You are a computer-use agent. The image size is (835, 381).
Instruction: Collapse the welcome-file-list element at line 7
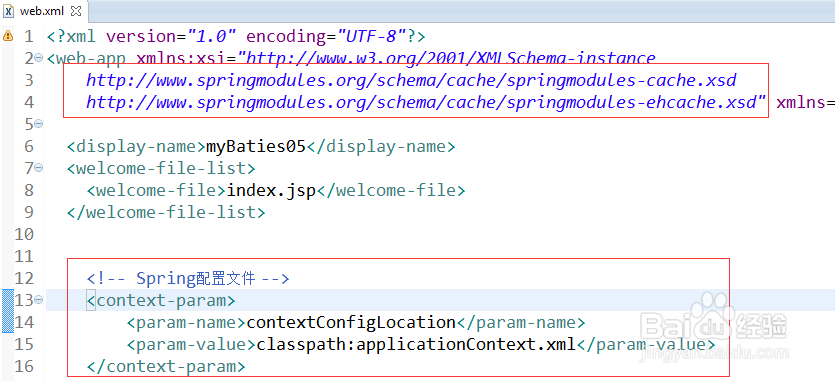point(38,168)
